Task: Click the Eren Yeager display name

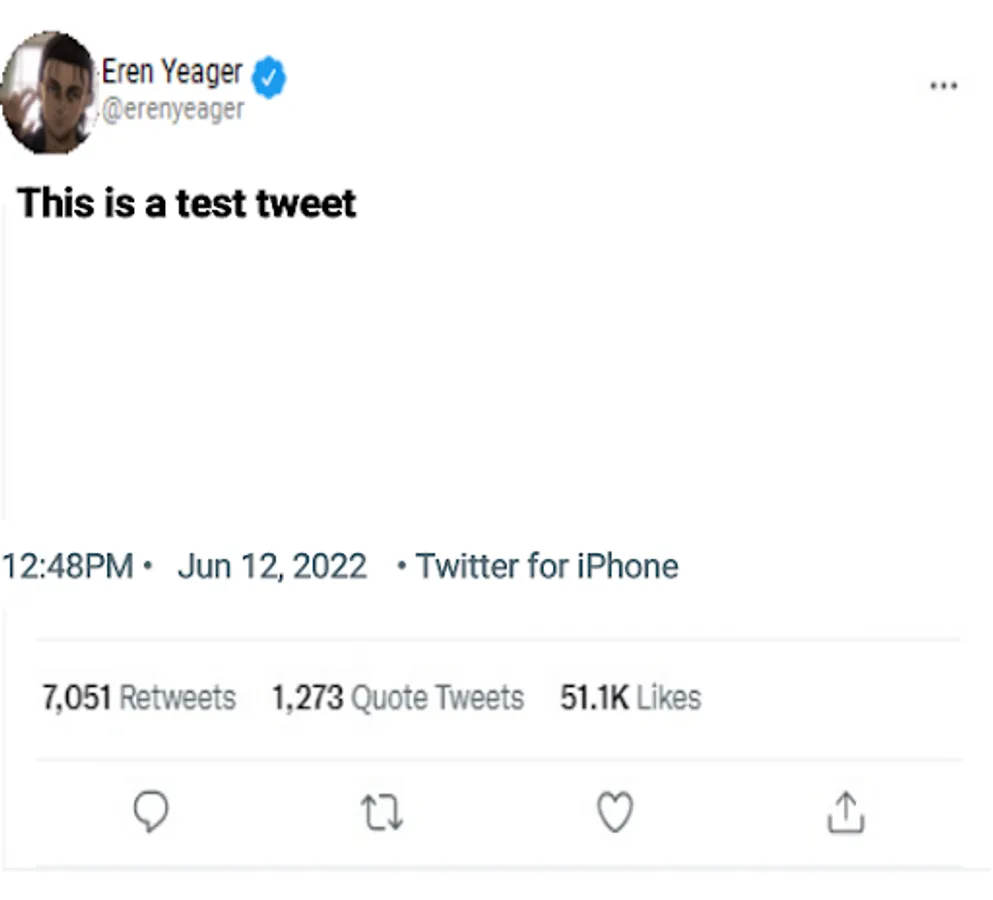Action: pos(172,72)
